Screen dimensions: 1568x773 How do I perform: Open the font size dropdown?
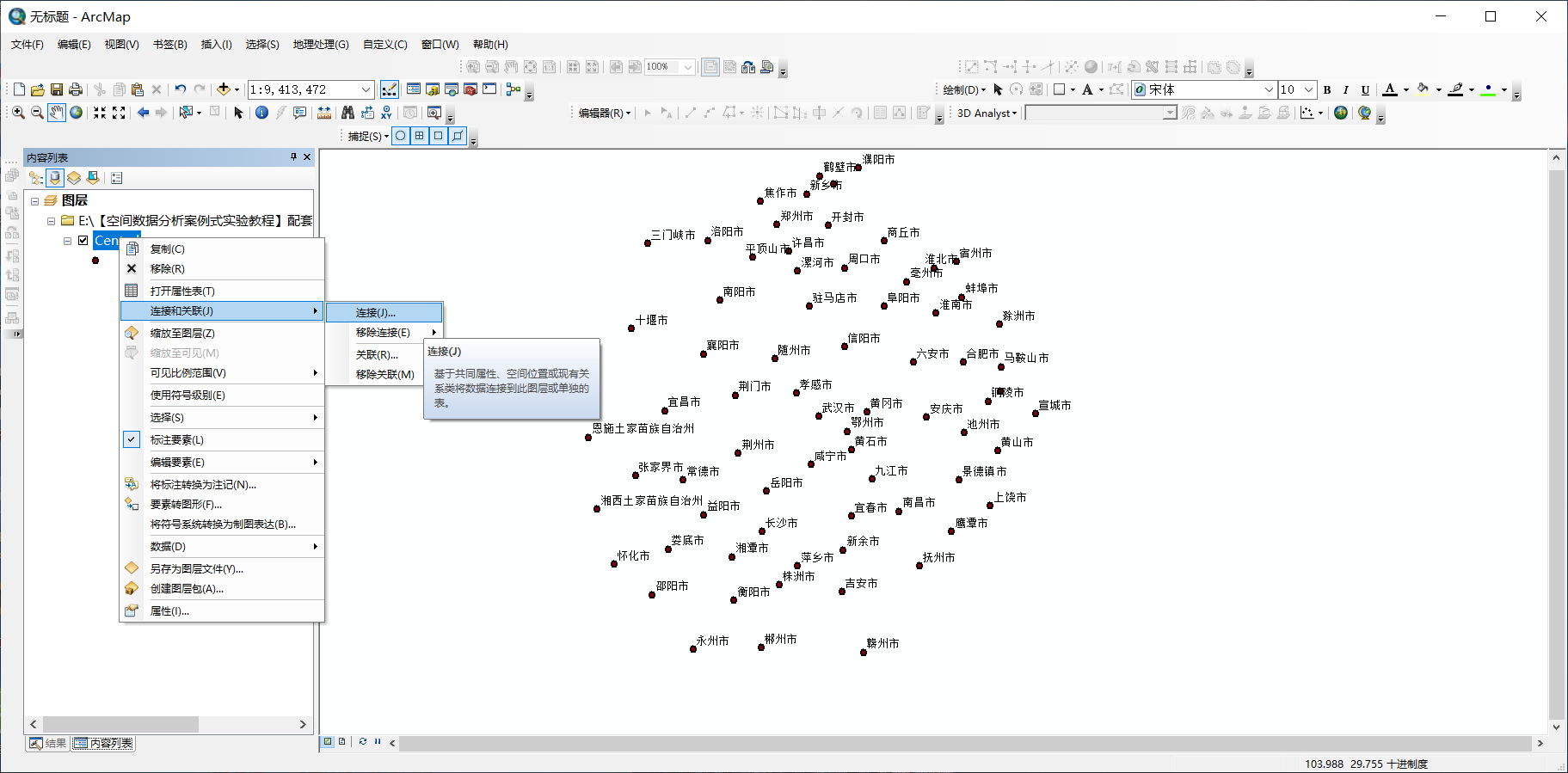[x=1308, y=89]
